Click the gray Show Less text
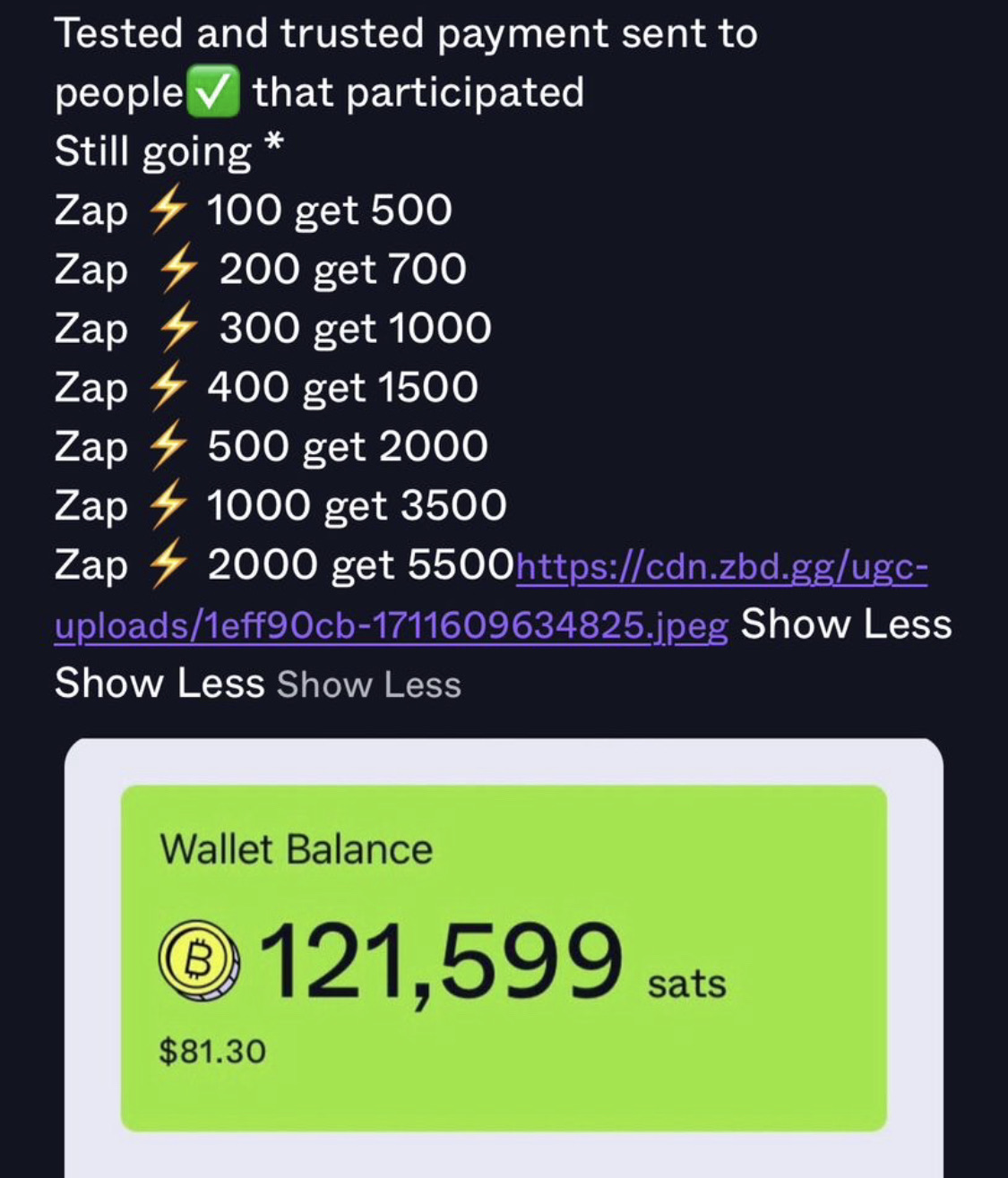The width and height of the screenshot is (1008, 1178). coord(368,685)
